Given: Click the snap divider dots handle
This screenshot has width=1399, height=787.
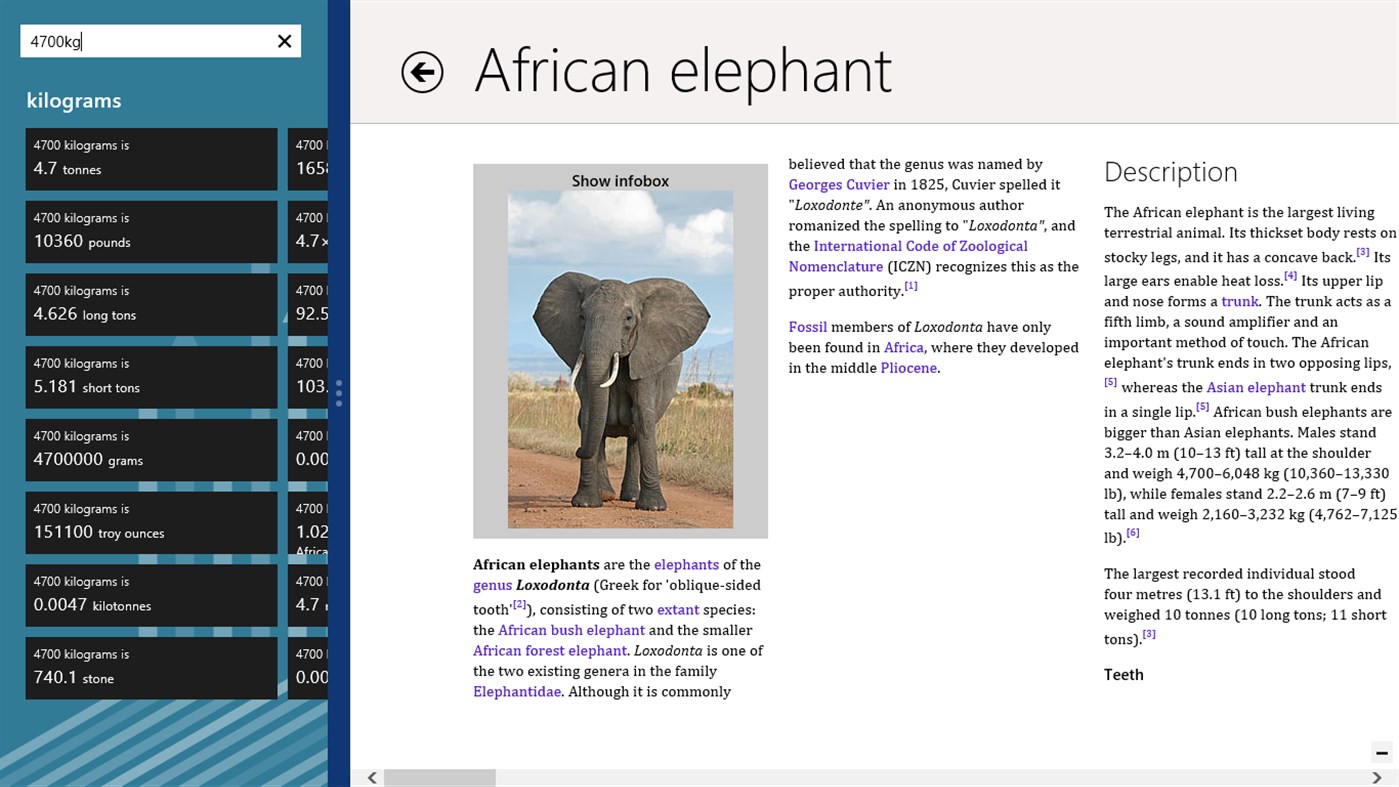Looking at the screenshot, I should click(x=339, y=393).
